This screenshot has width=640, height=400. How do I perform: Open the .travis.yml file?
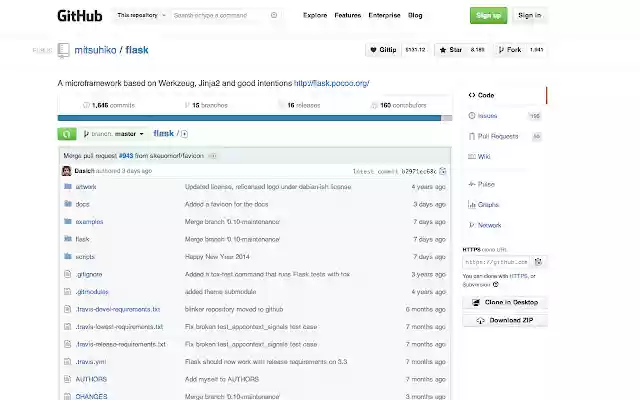pos(91,362)
